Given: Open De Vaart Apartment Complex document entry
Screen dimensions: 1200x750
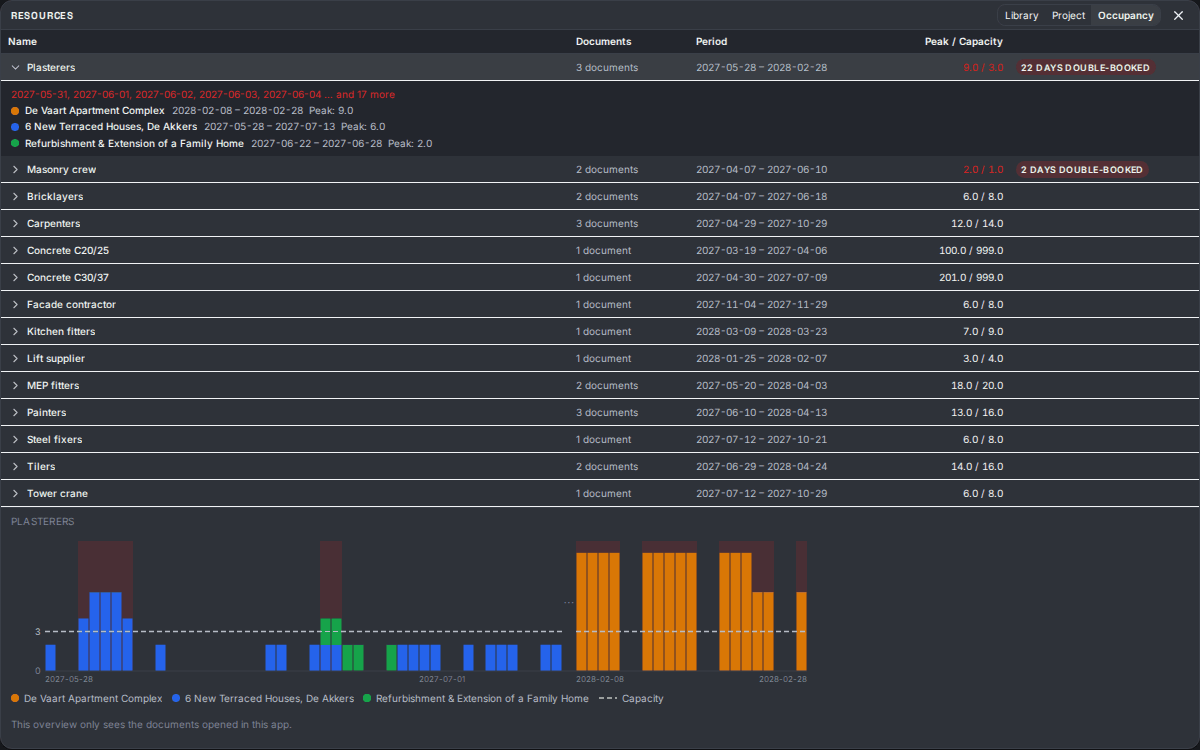Looking at the screenshot, I should click(x=95, y=111).
